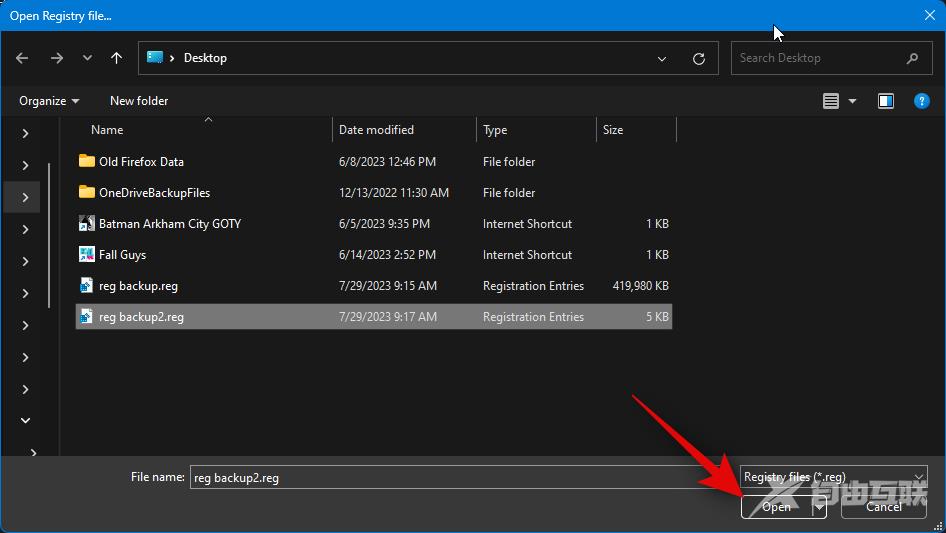Select Batman Arkham City GOTY shortcut icon
The image size is (946, 533).
[87, 223]
